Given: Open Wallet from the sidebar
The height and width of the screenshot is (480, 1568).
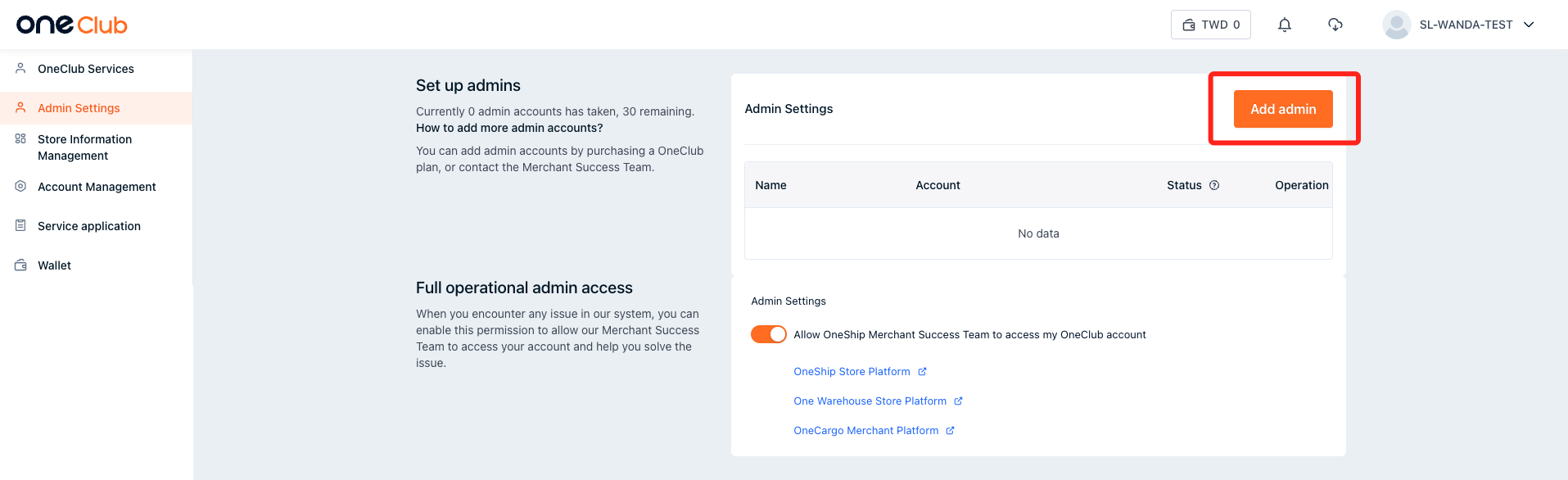Looking at the screenshot, I should pos(54,265).
